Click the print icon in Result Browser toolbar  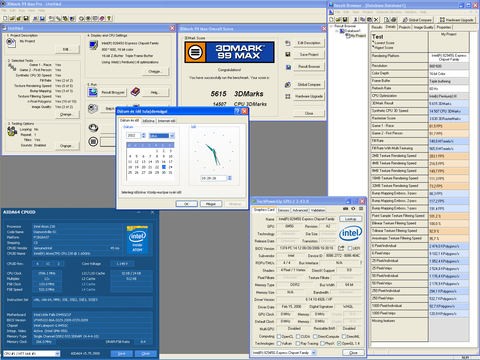point(394,20)
